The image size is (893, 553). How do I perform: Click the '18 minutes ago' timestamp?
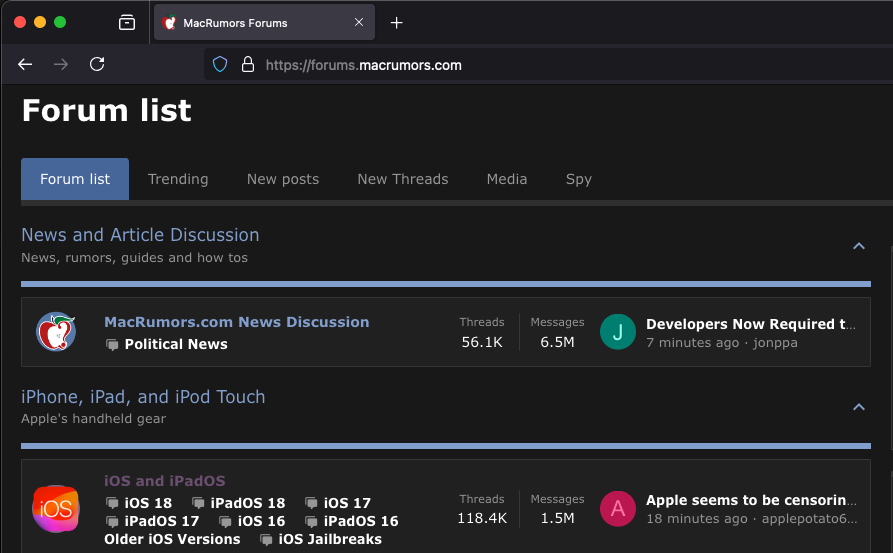click(x=697, y=519)
